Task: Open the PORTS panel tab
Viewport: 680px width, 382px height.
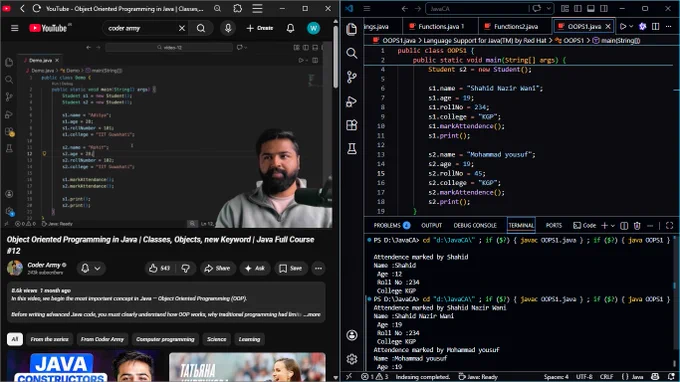Action: click(553, 225)
